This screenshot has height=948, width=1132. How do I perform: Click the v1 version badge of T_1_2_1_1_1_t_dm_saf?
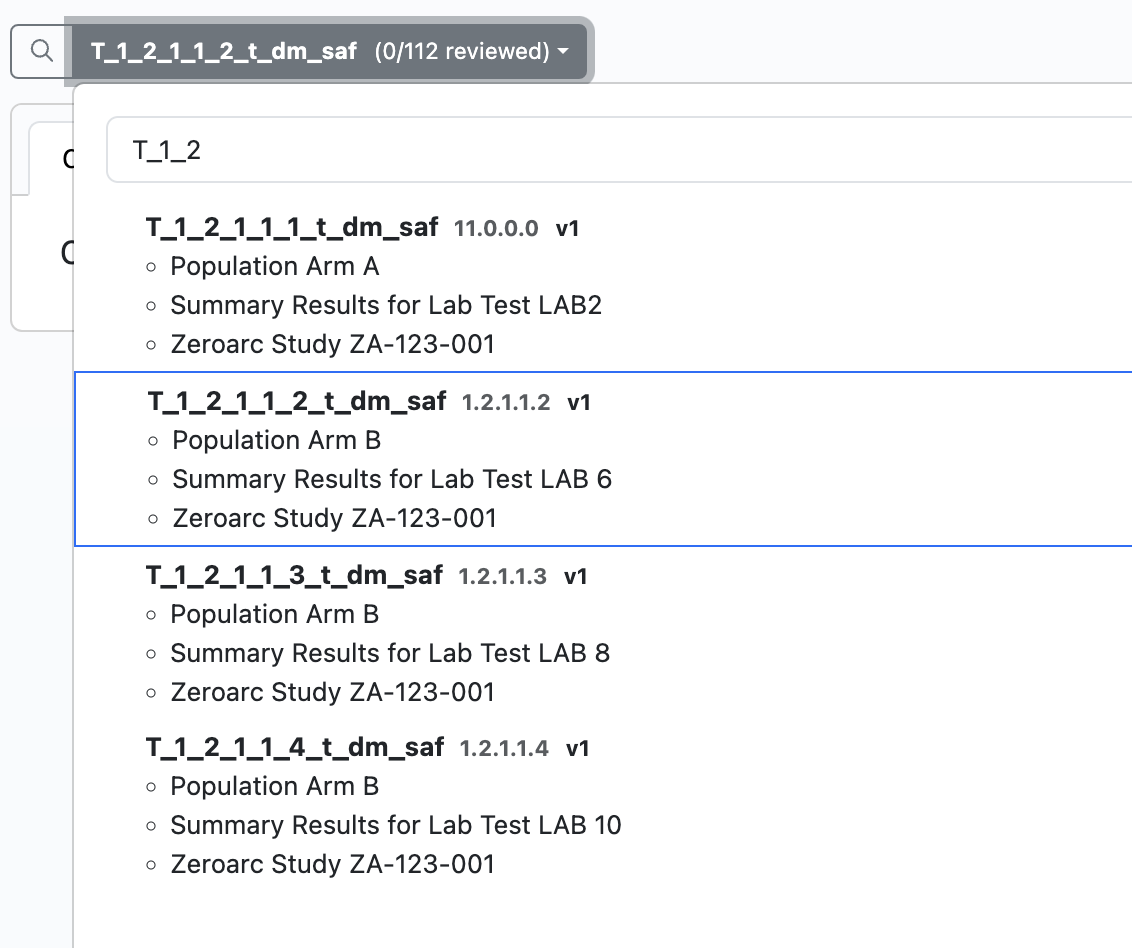(568, 227)
